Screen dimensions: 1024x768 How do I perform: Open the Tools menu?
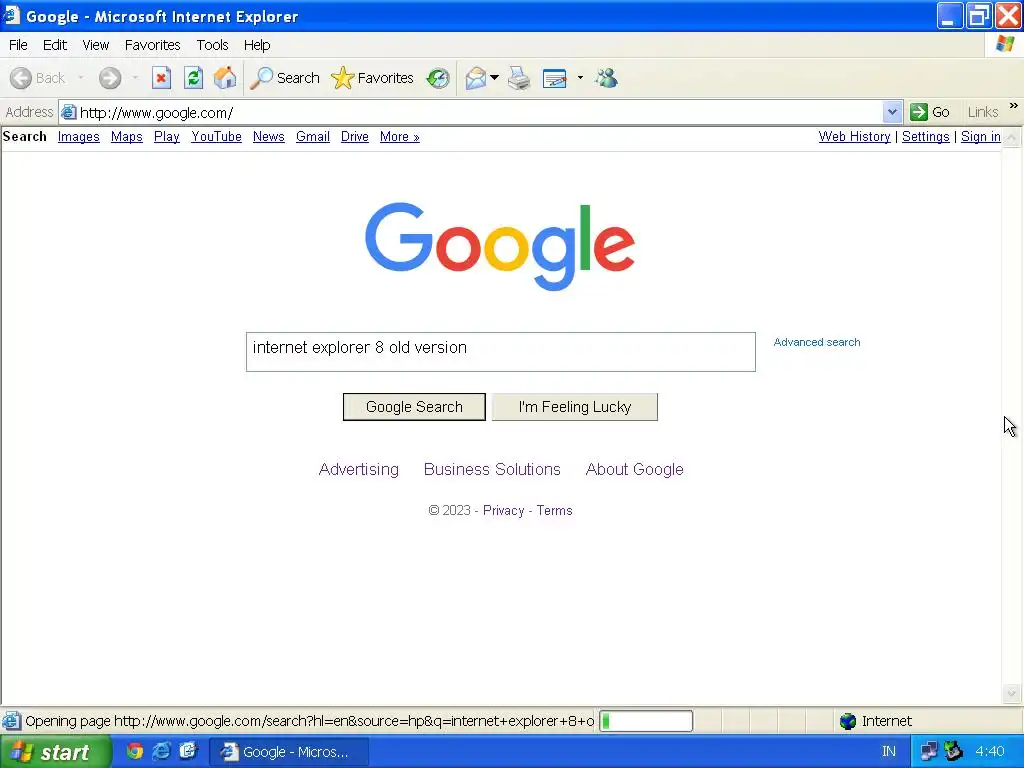click(x=212, y=45)
